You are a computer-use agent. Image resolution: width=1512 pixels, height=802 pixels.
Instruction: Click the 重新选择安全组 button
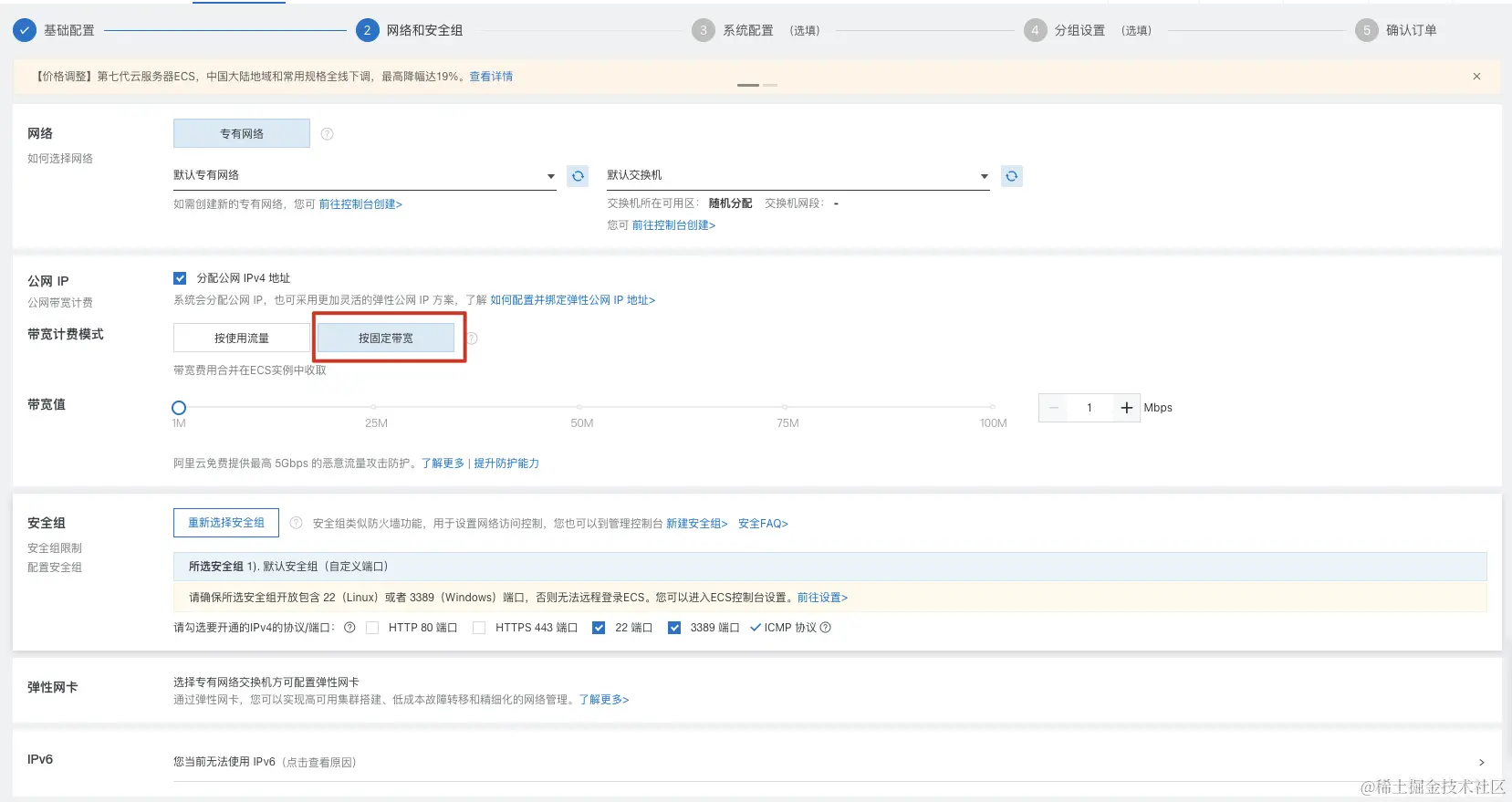(x=226, y=523)
